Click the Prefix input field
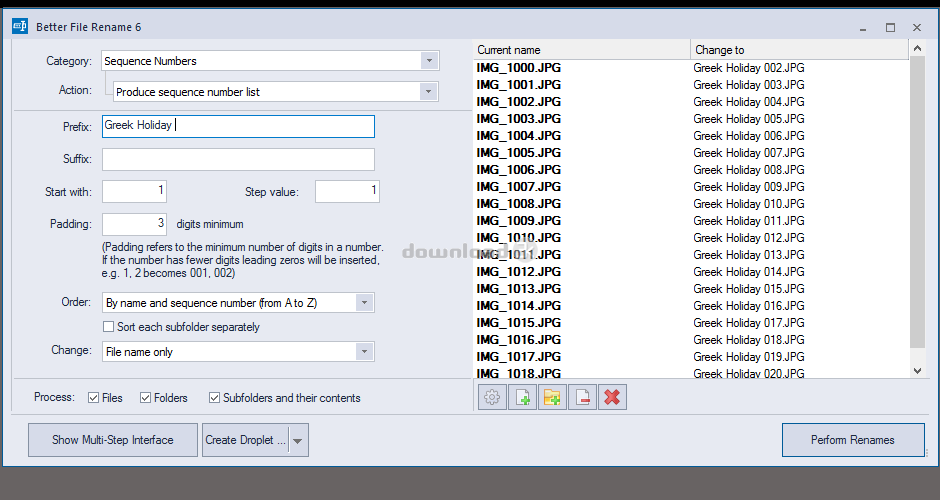Viewport: 940px width, 500px height. coord(239,126)
